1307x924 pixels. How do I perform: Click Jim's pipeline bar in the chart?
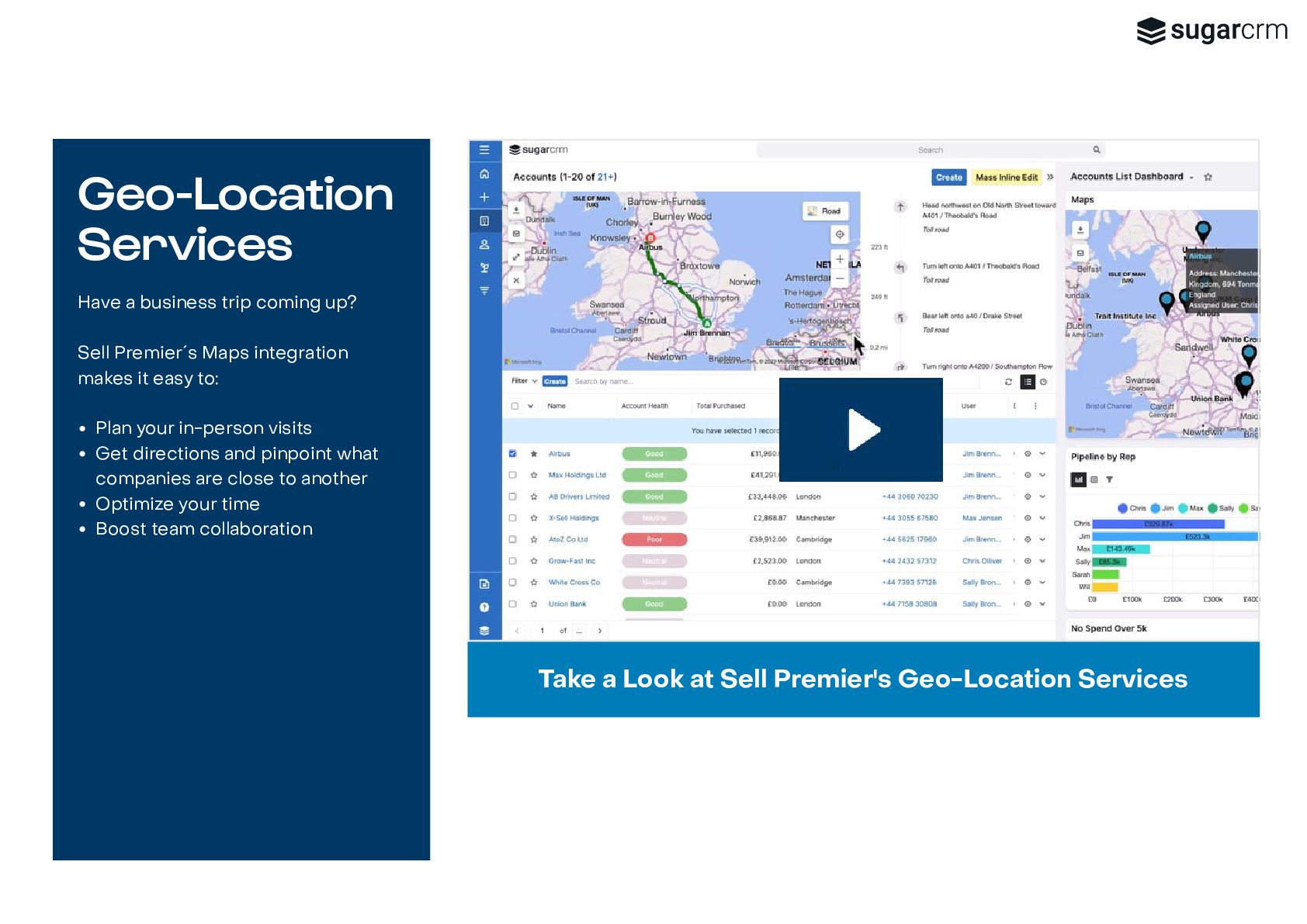tap(1175, 536)
